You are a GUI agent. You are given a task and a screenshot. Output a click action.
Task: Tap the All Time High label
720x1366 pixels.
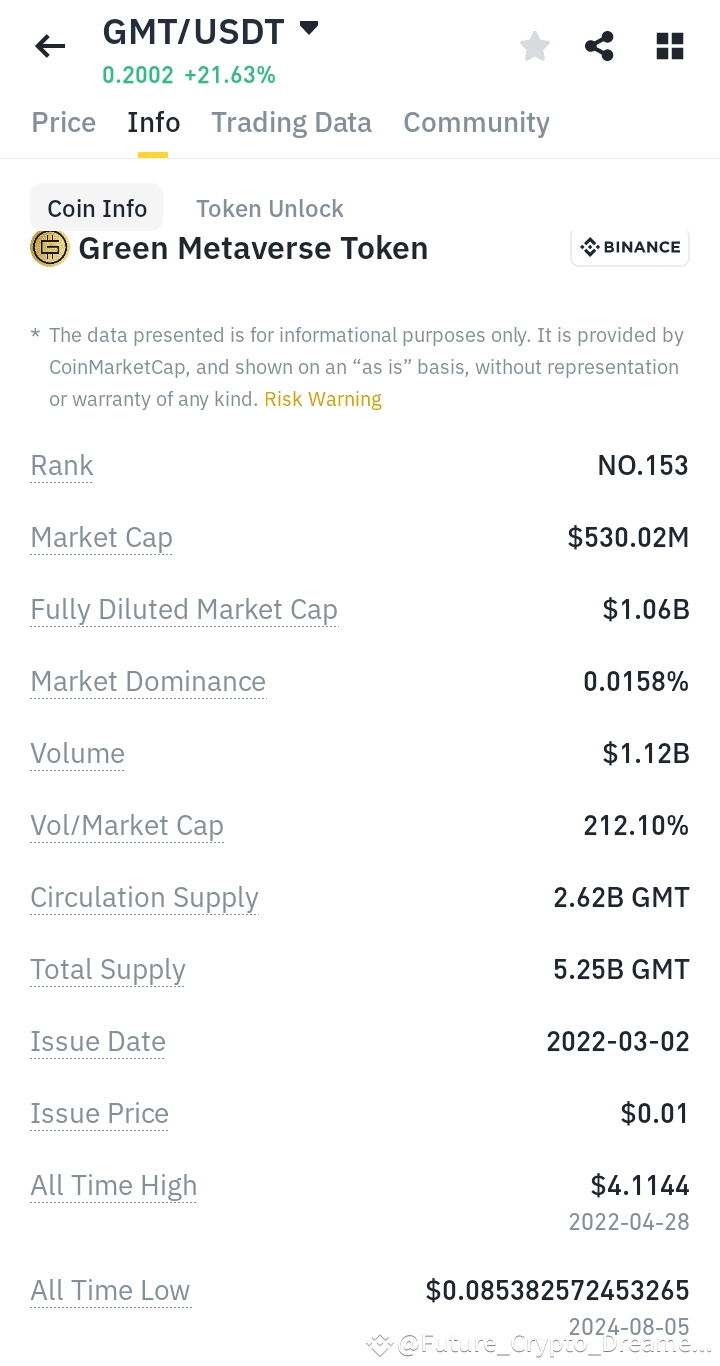(x=113, y=1186)
